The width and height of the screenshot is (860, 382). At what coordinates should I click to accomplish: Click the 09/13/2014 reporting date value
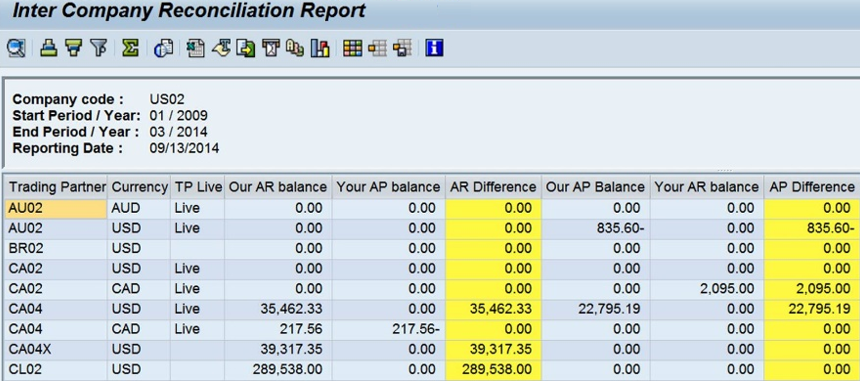click(x=184, y=148)
